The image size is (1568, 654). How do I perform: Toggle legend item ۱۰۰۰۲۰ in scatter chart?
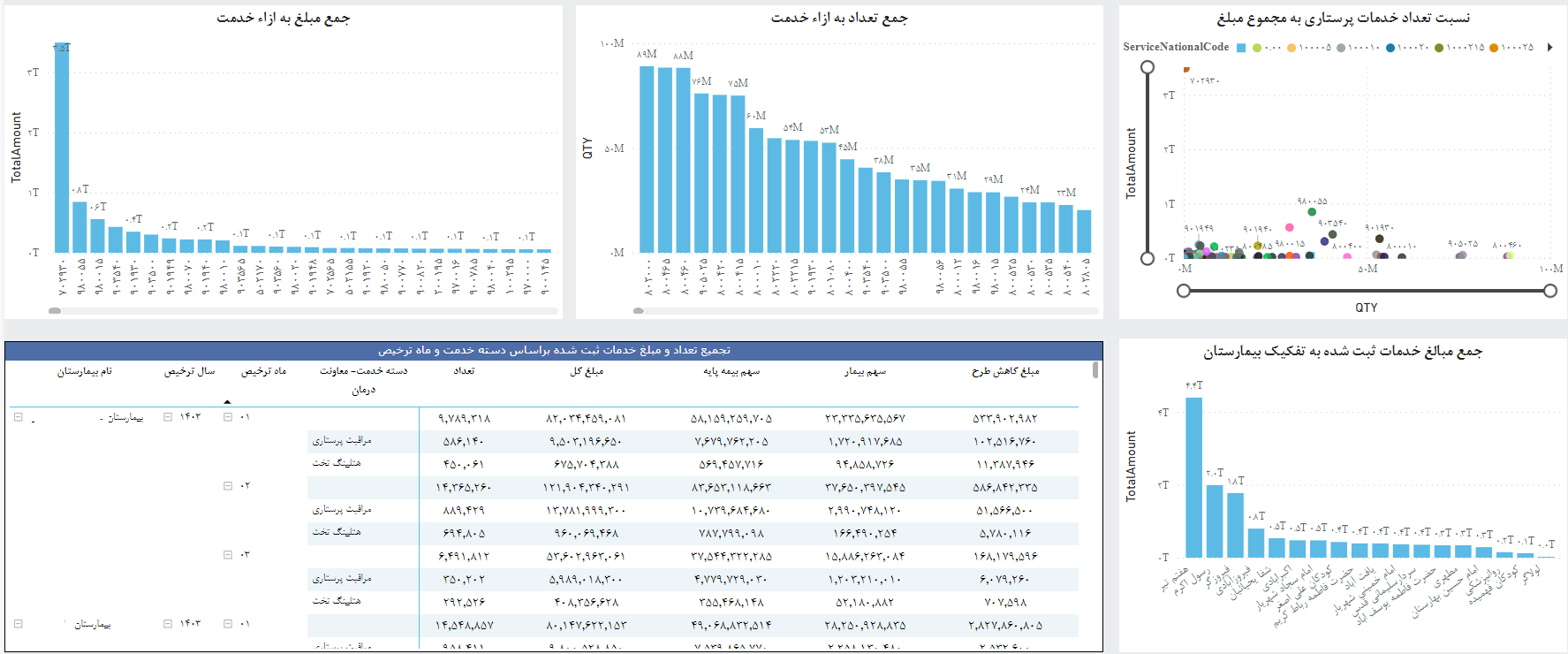point(1408,48)
